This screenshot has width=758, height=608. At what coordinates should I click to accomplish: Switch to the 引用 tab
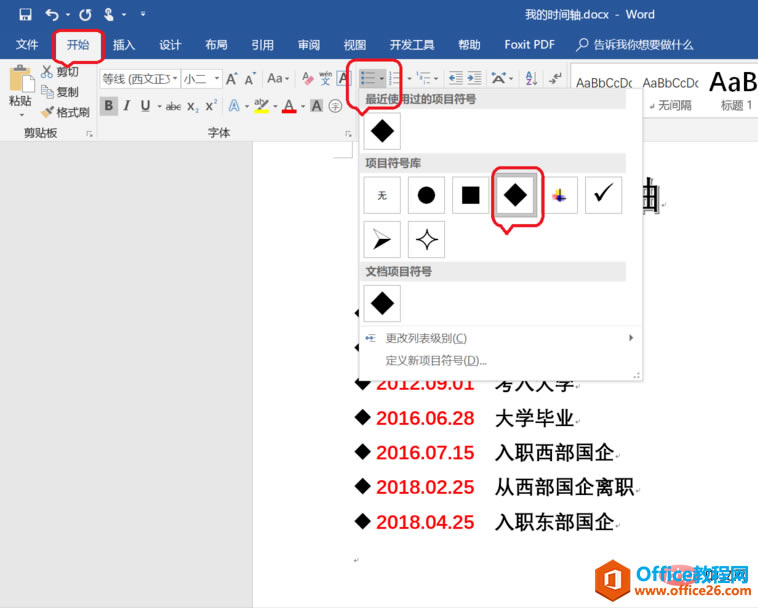click(x=262, y=45)
